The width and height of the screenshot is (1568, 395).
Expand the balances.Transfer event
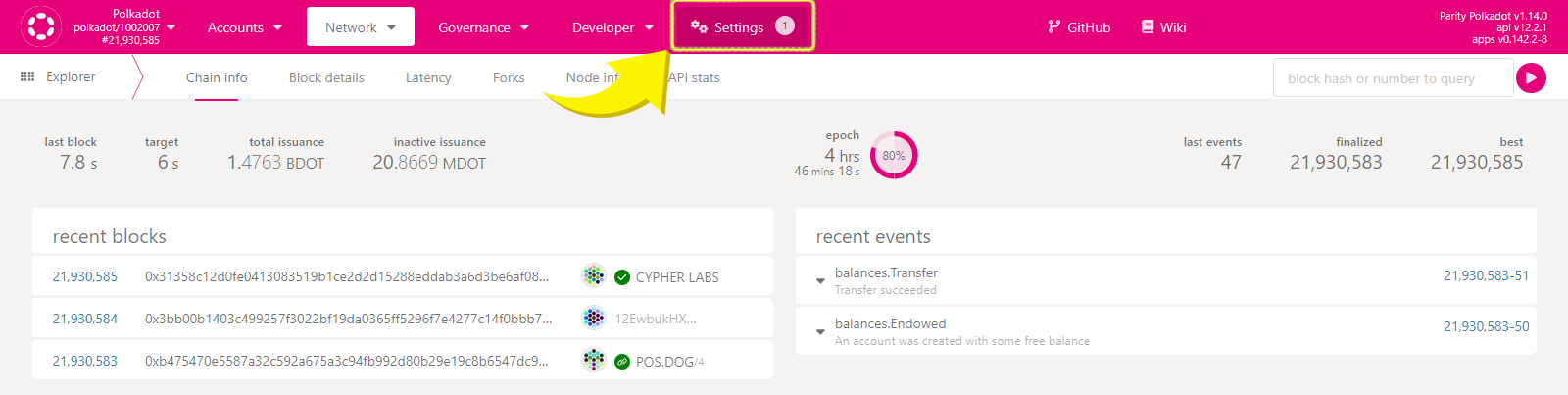(820, 281)
